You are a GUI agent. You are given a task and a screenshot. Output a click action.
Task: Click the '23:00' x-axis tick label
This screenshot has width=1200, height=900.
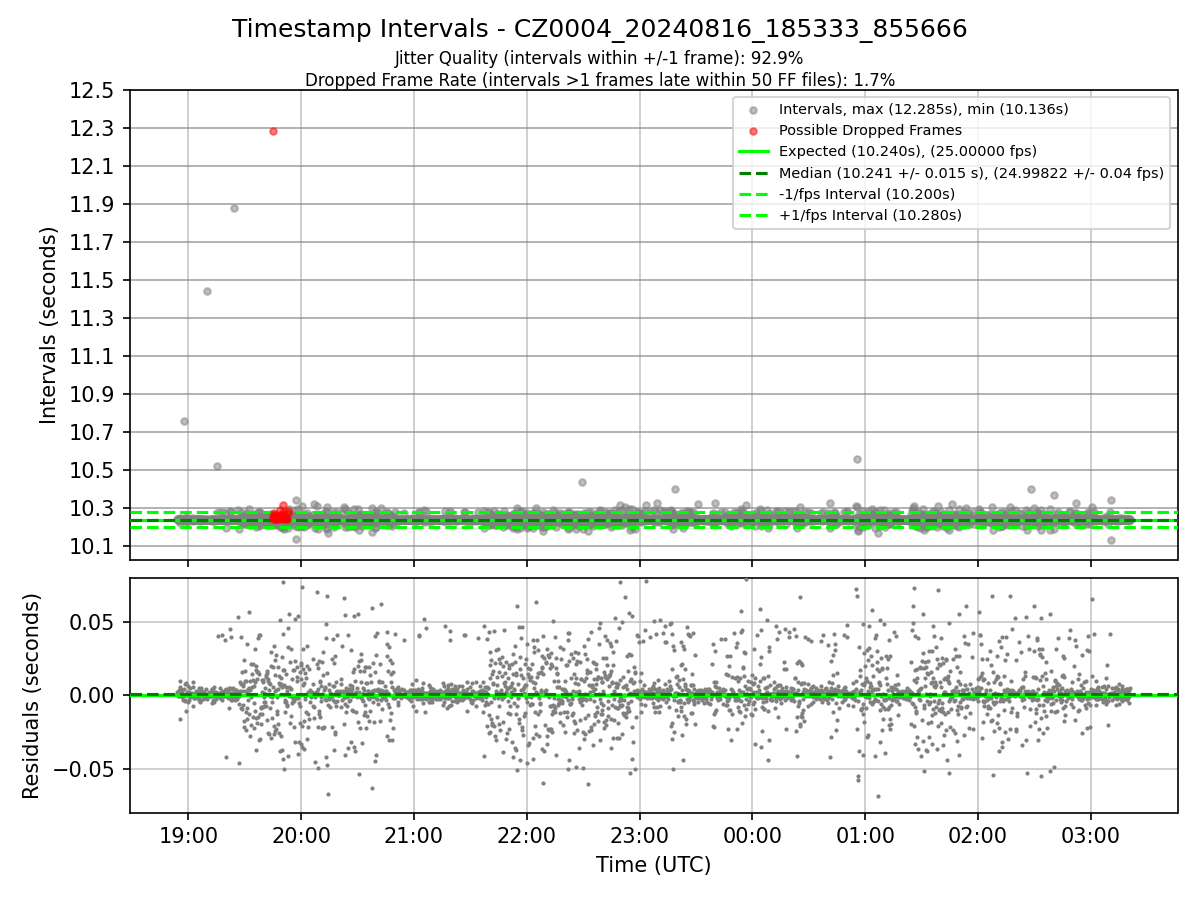click(640, 834)
